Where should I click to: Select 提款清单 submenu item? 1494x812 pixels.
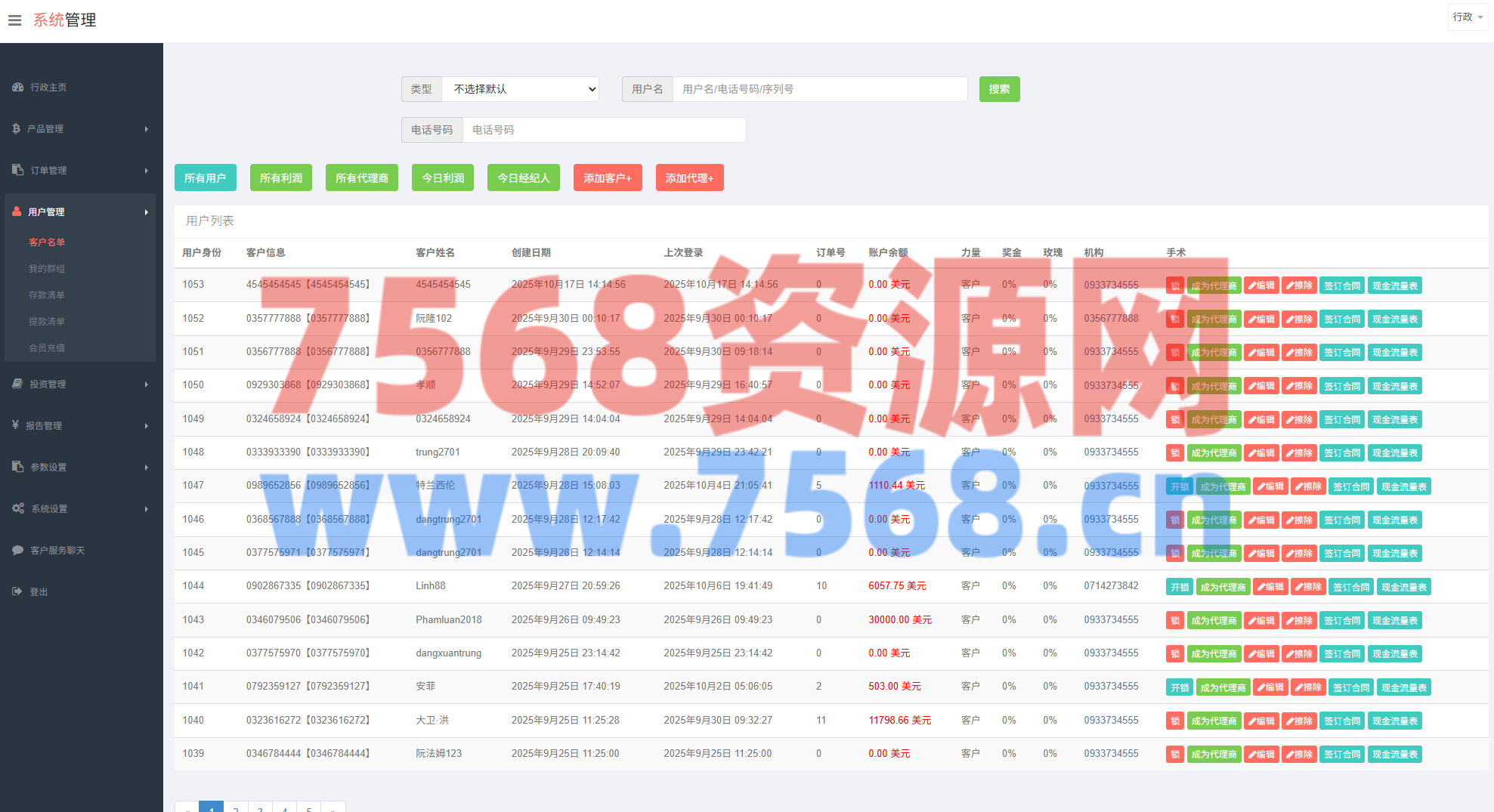[47, 321]
